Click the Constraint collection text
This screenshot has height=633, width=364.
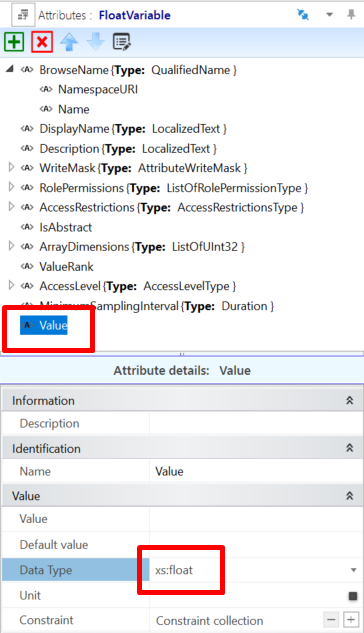click(209, 620)
